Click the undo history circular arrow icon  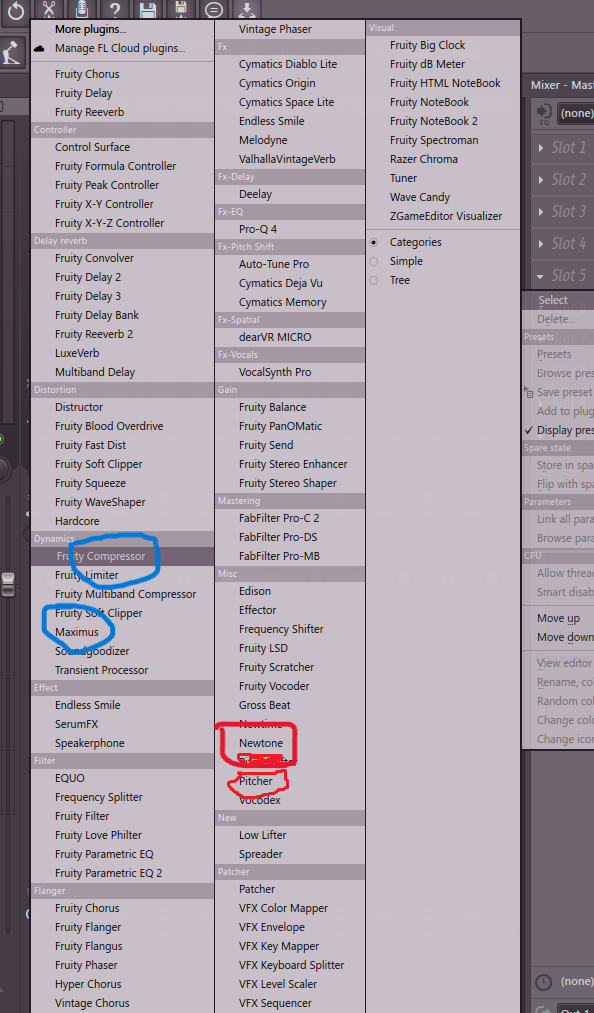coord(16,10)
